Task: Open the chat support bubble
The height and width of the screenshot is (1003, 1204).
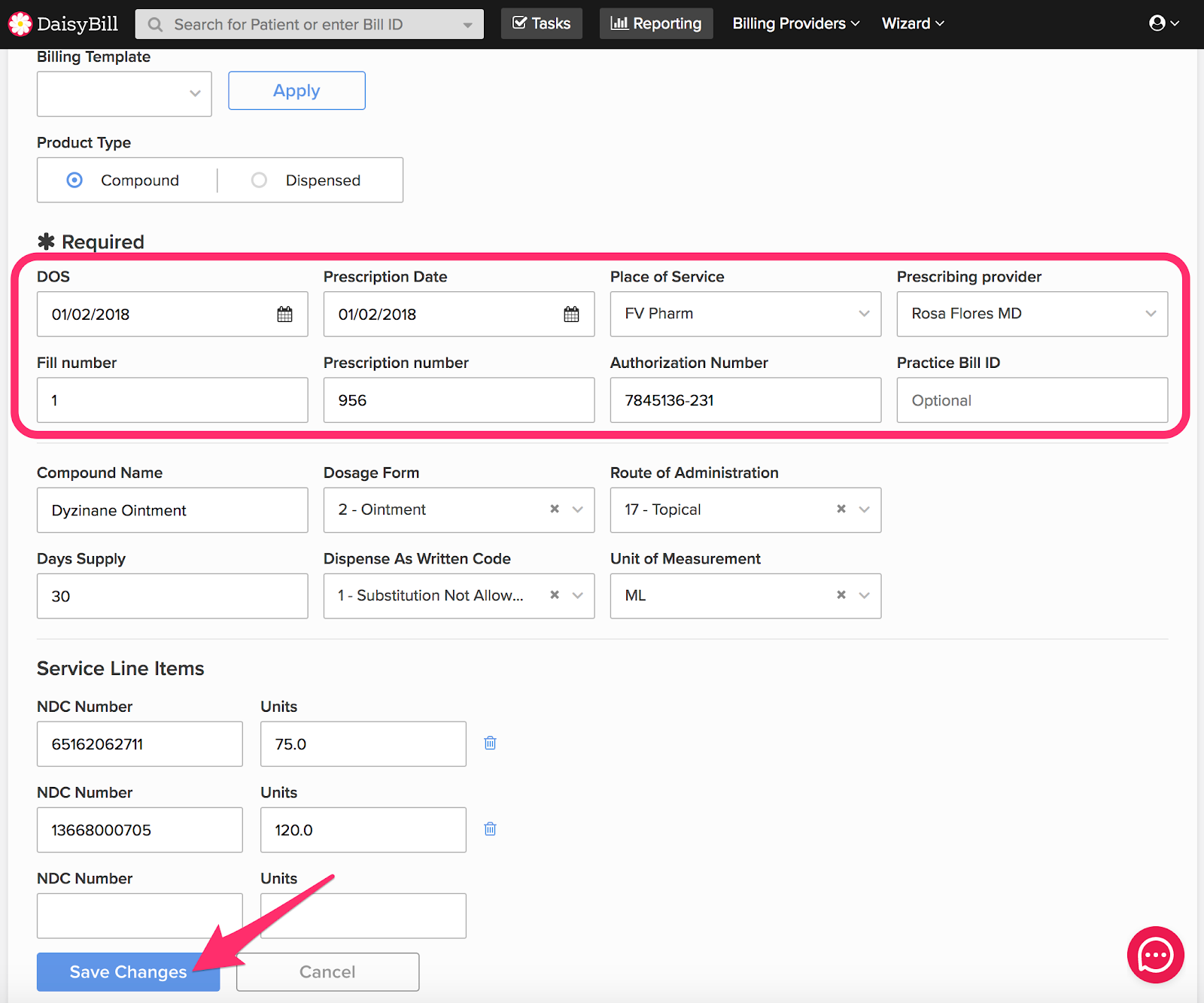Action: 1155,955
